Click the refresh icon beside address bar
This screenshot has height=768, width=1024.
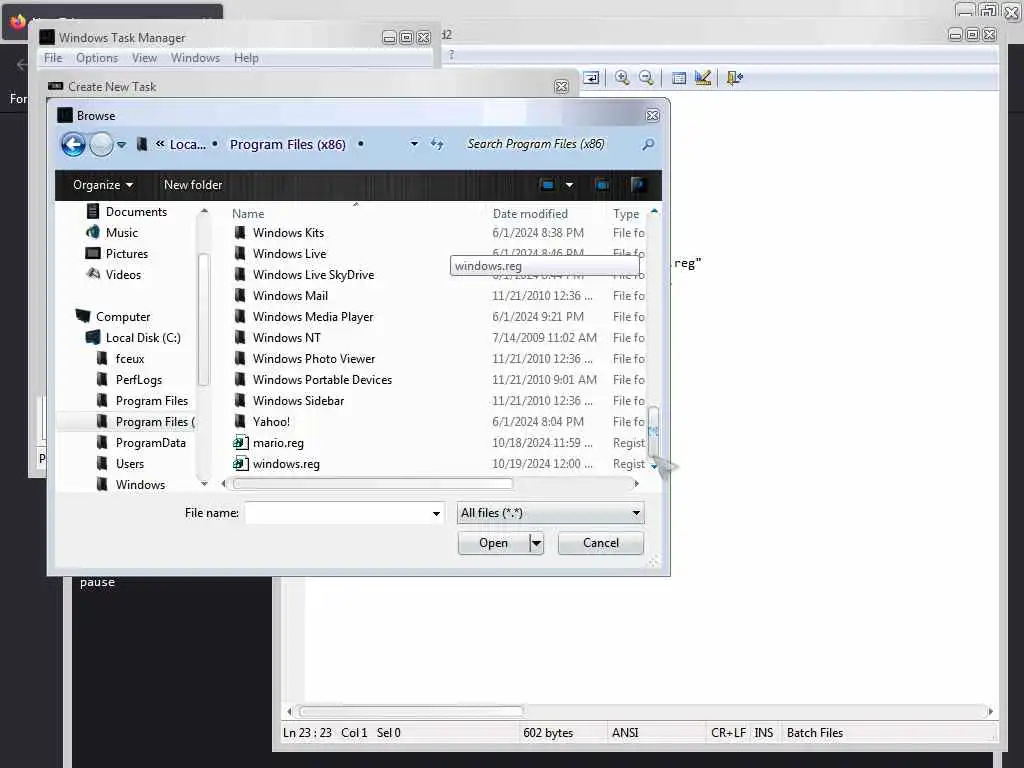437,144
